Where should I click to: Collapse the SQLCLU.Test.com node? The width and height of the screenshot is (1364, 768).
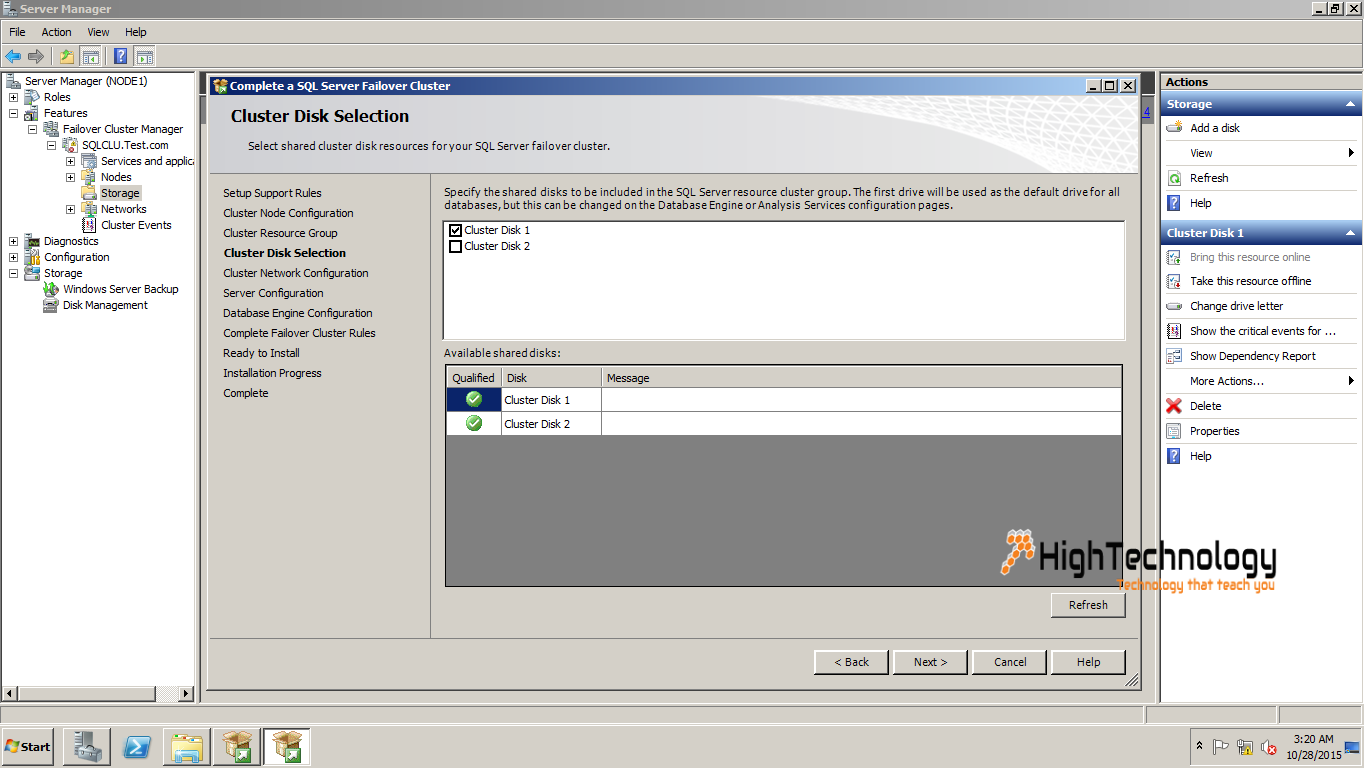coord(51,145)
